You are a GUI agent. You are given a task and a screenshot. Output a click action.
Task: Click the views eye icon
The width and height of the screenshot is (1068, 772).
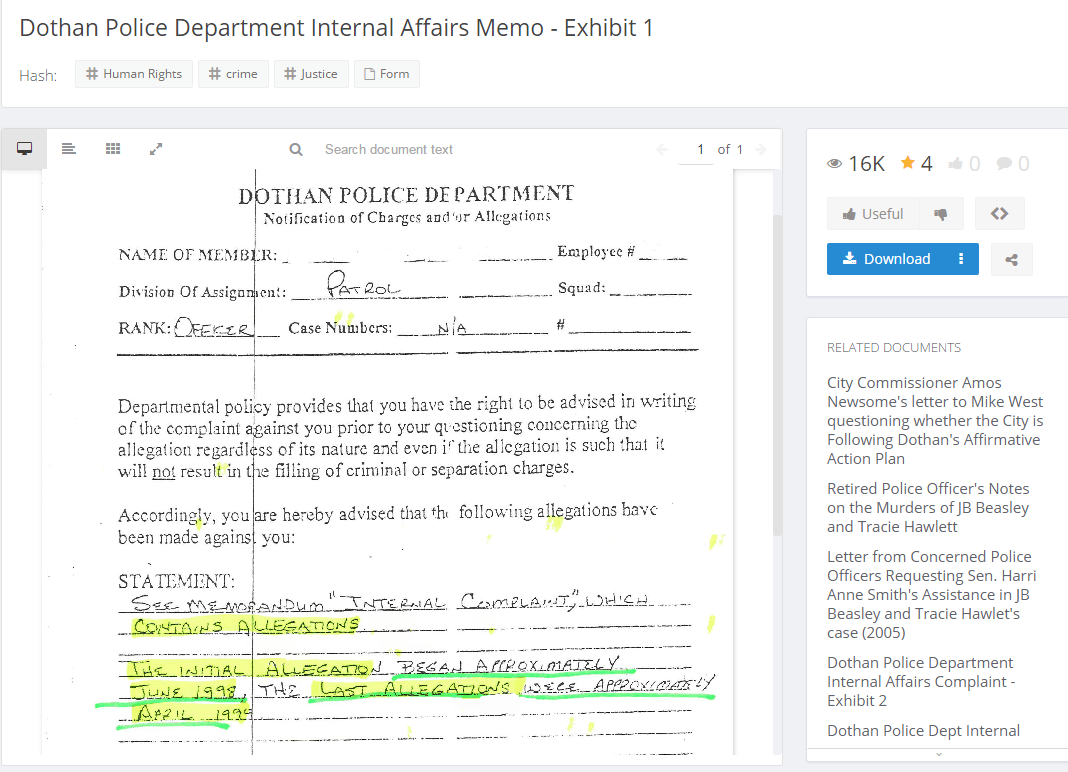pos(834,164)
